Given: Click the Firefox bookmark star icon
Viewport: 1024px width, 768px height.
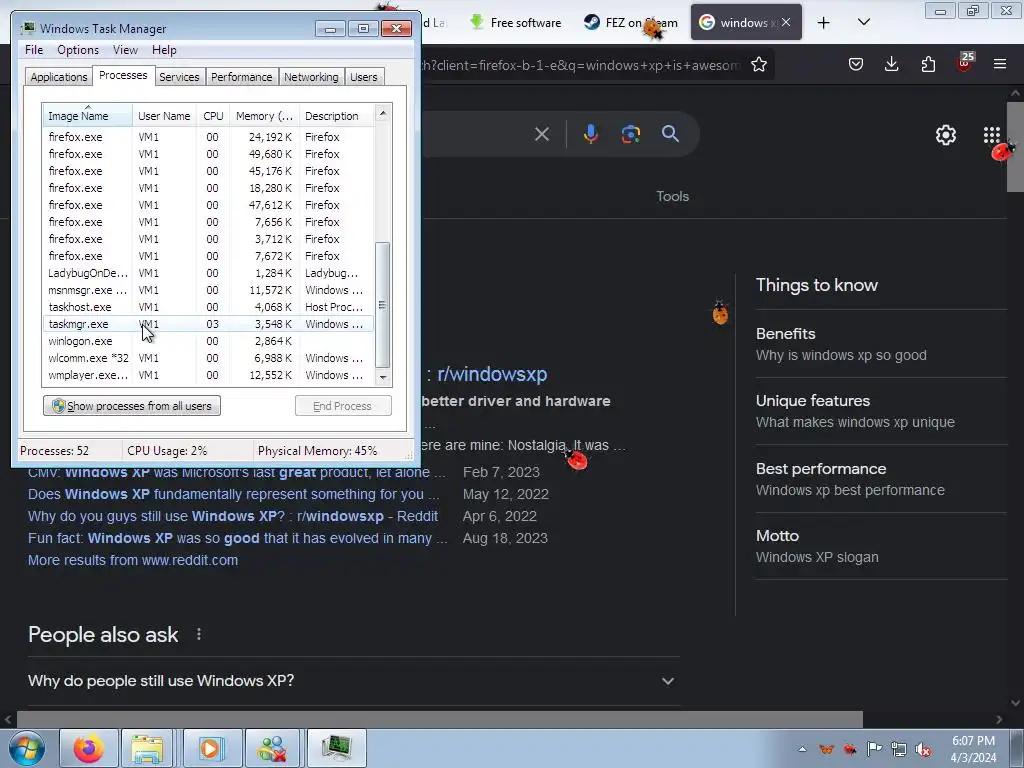Looking at the screenshot, I should (758, 64).
